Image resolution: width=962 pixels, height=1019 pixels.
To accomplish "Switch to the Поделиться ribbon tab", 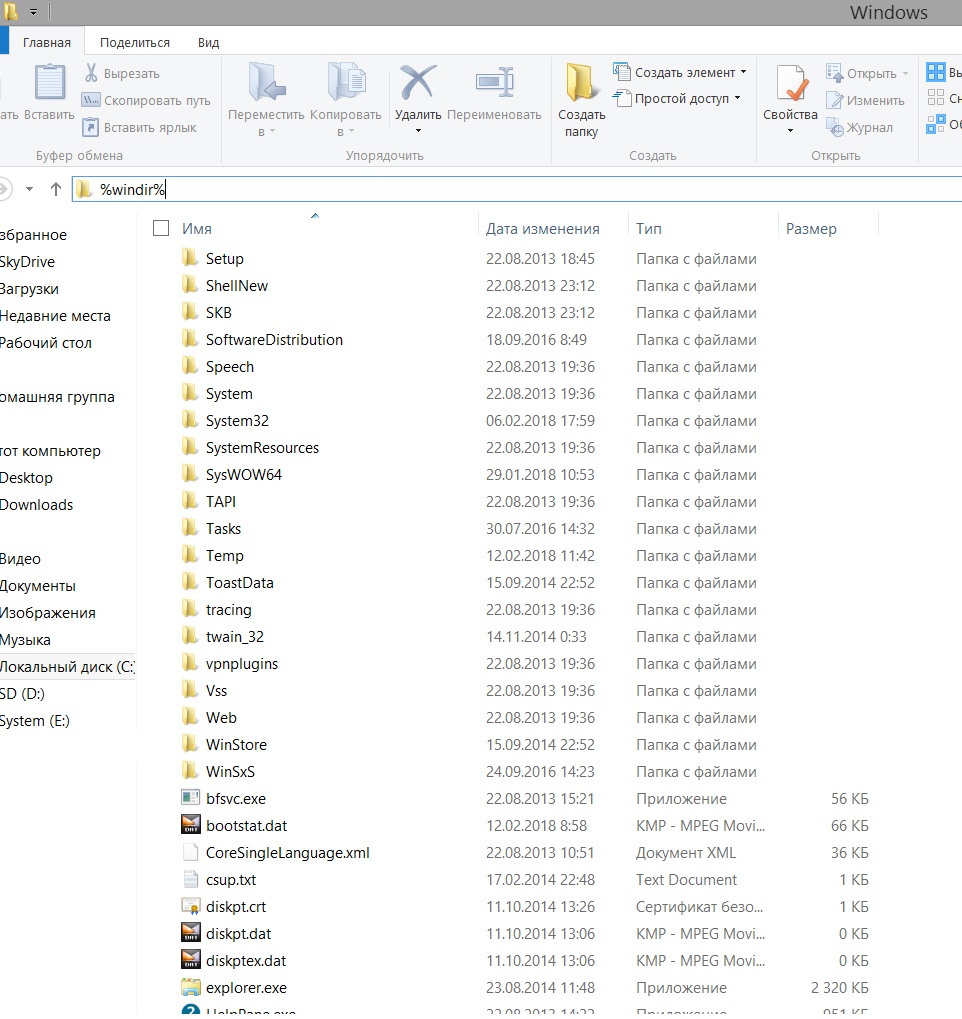I will pyautogui.click(x=135, y=42).
